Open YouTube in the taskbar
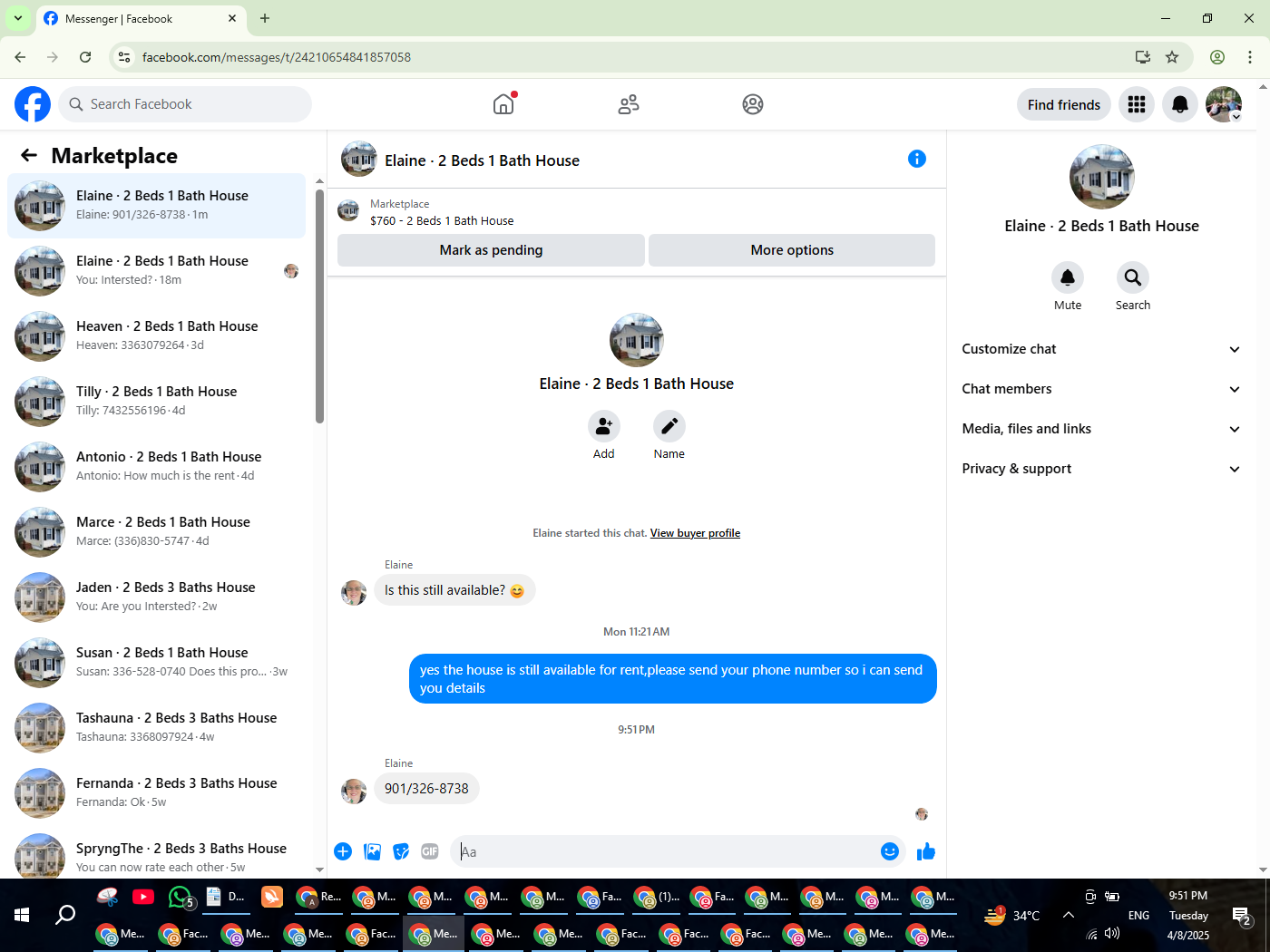The width and height of the screenshot is (1270, 952). pyautogui.click(x=143, y=898)
